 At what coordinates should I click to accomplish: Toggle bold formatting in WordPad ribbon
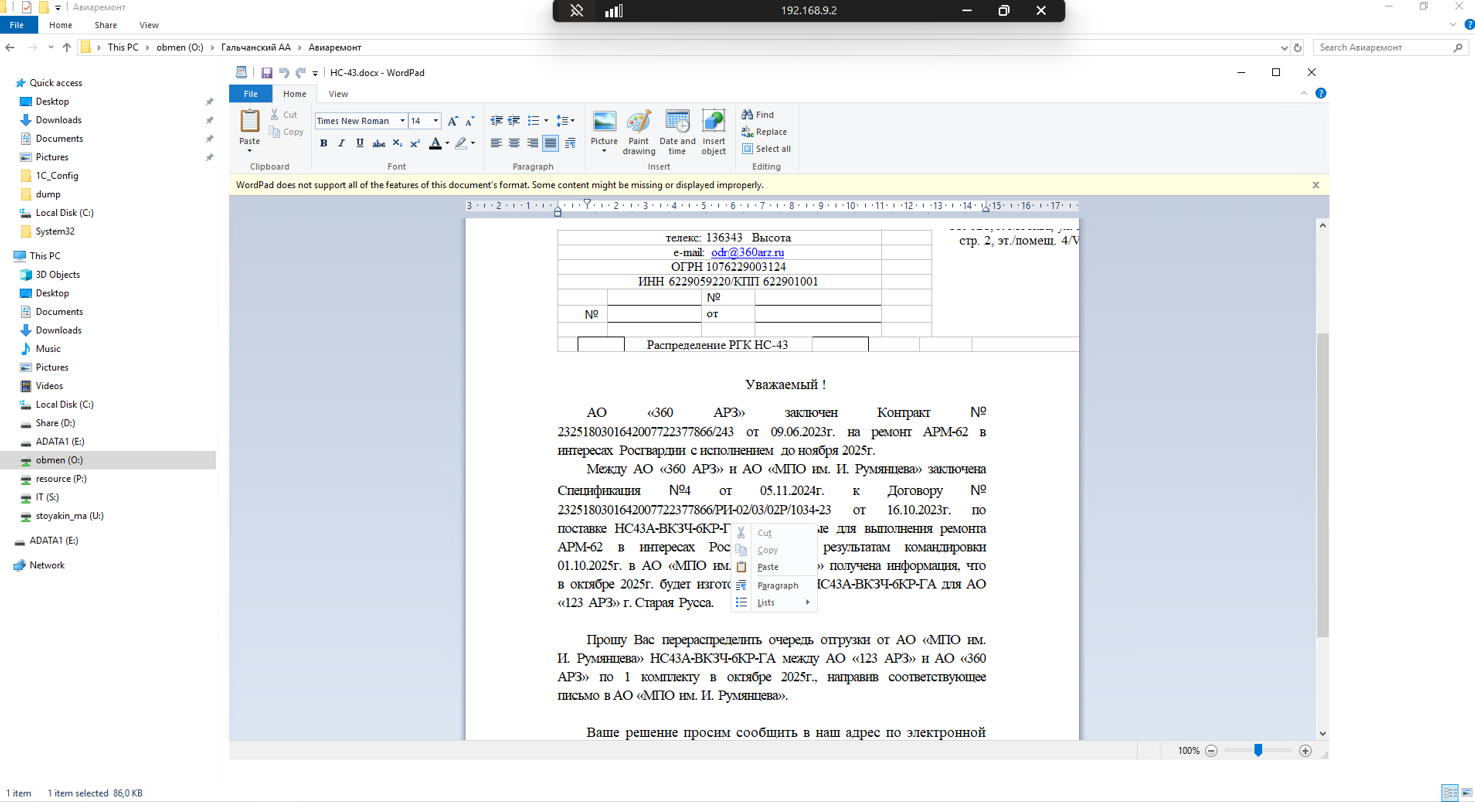(323, 144)
